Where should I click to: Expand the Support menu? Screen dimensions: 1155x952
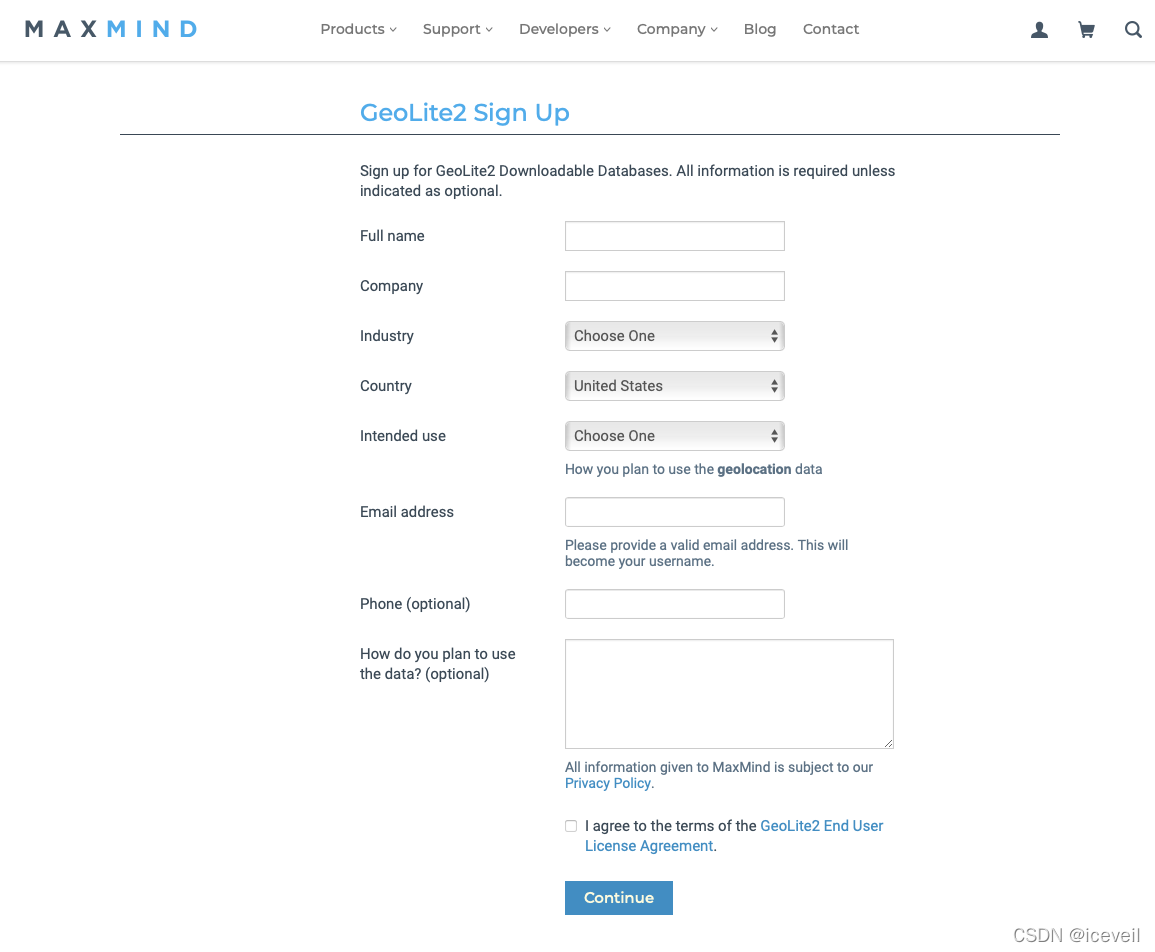457,29
